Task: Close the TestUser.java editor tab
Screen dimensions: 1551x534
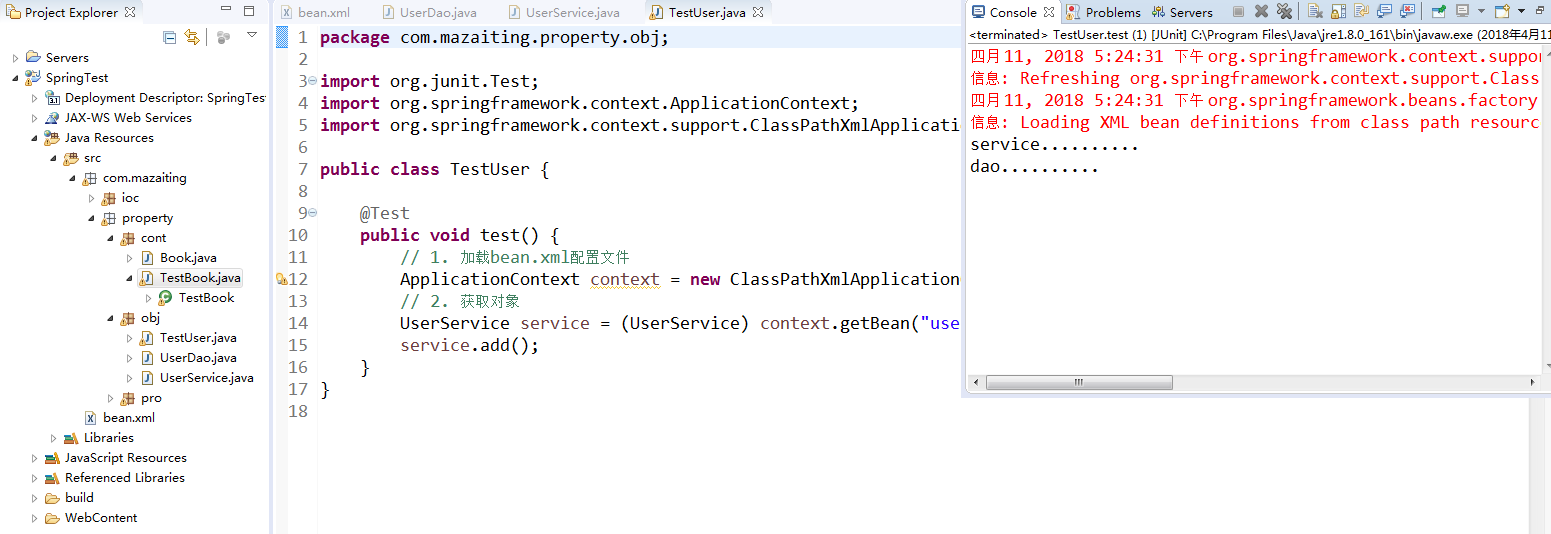Action: 758,13
